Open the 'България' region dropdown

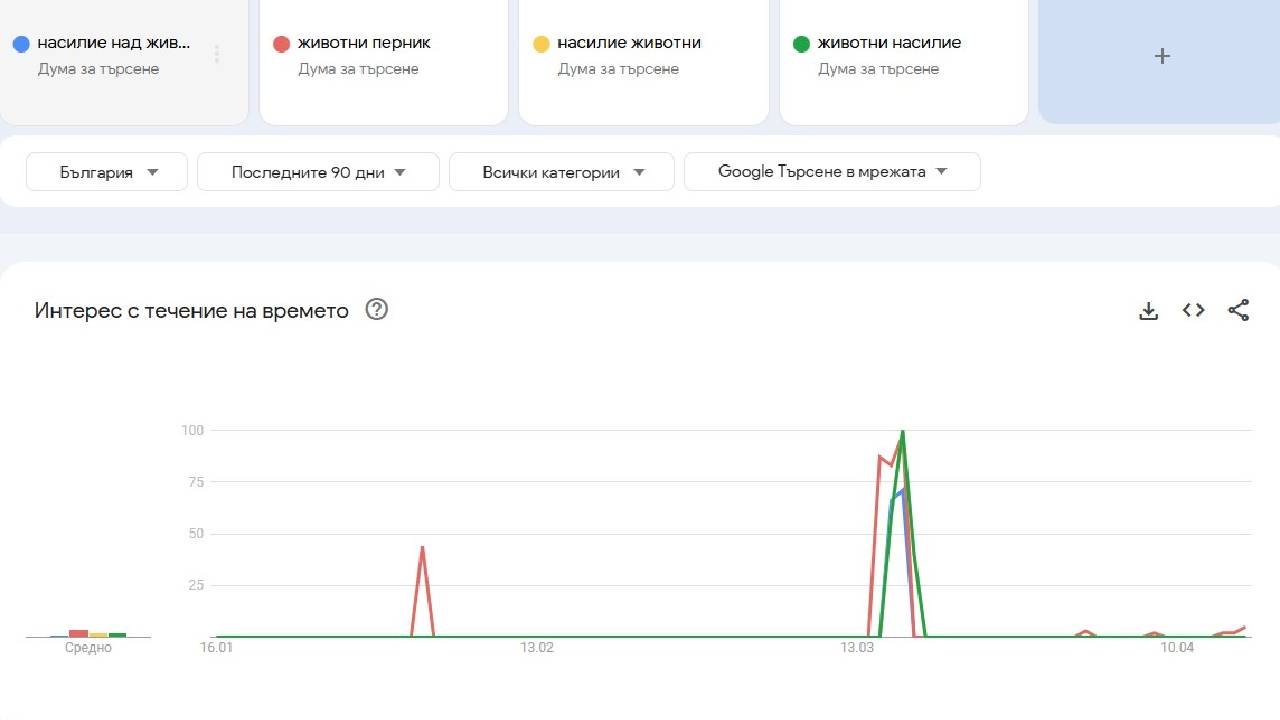tap(106, 171)
